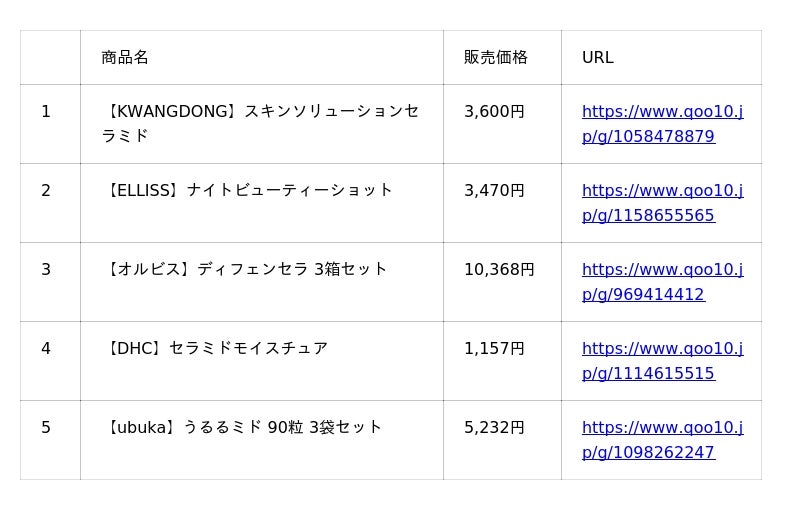Click the 3,600円 price cell
The width and height of the screenshot is (800, 510).
494,112
